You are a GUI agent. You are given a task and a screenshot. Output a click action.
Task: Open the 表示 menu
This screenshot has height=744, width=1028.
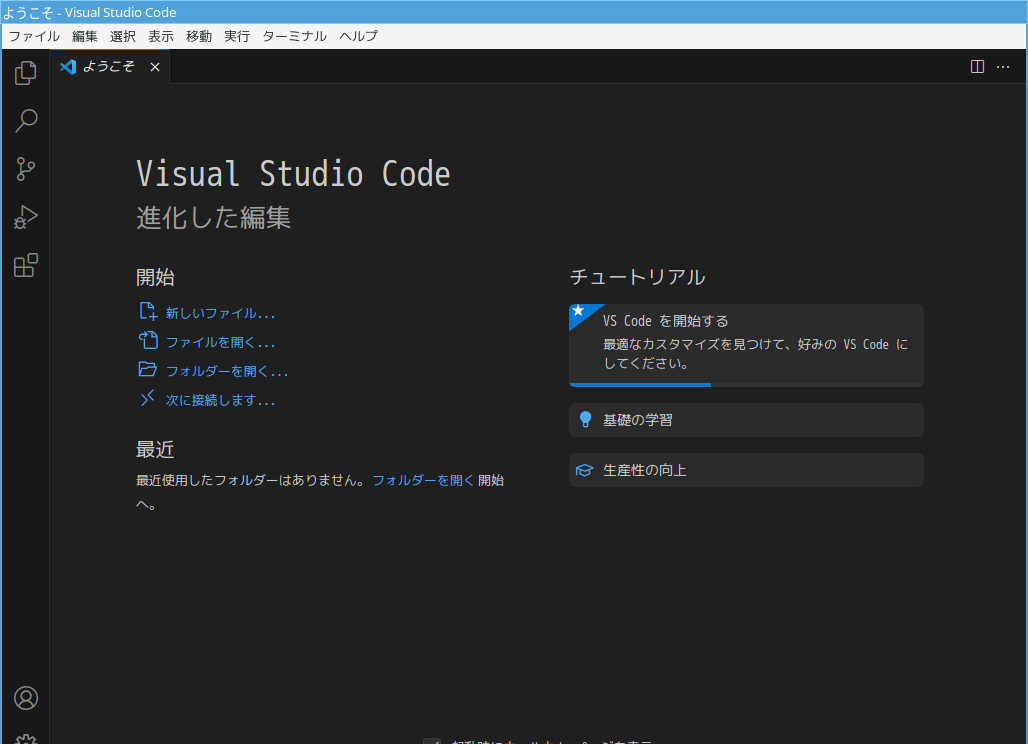(161, 36)
